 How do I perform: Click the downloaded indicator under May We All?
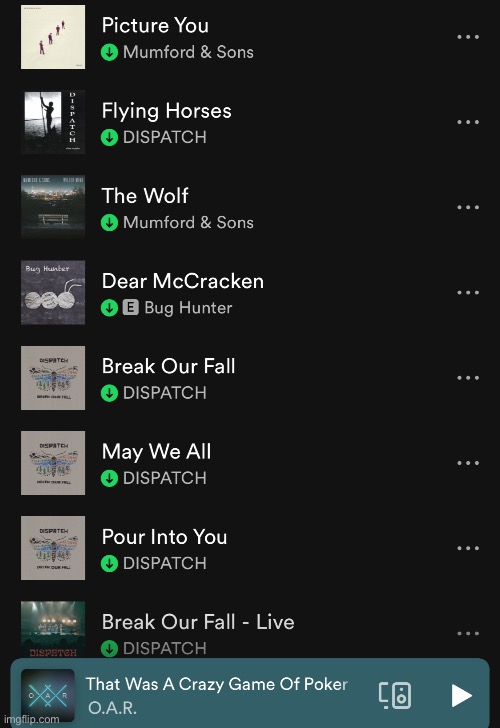(110, 478)
